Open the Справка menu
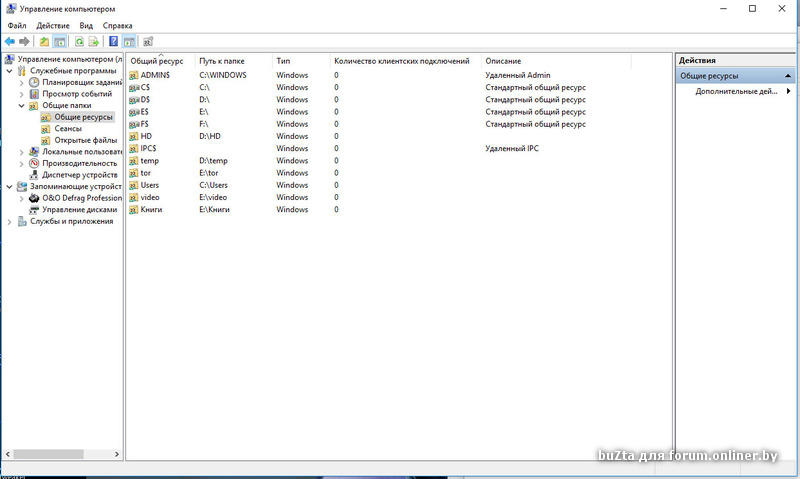Screen dimensions: 800x479 tap(117, 26)
